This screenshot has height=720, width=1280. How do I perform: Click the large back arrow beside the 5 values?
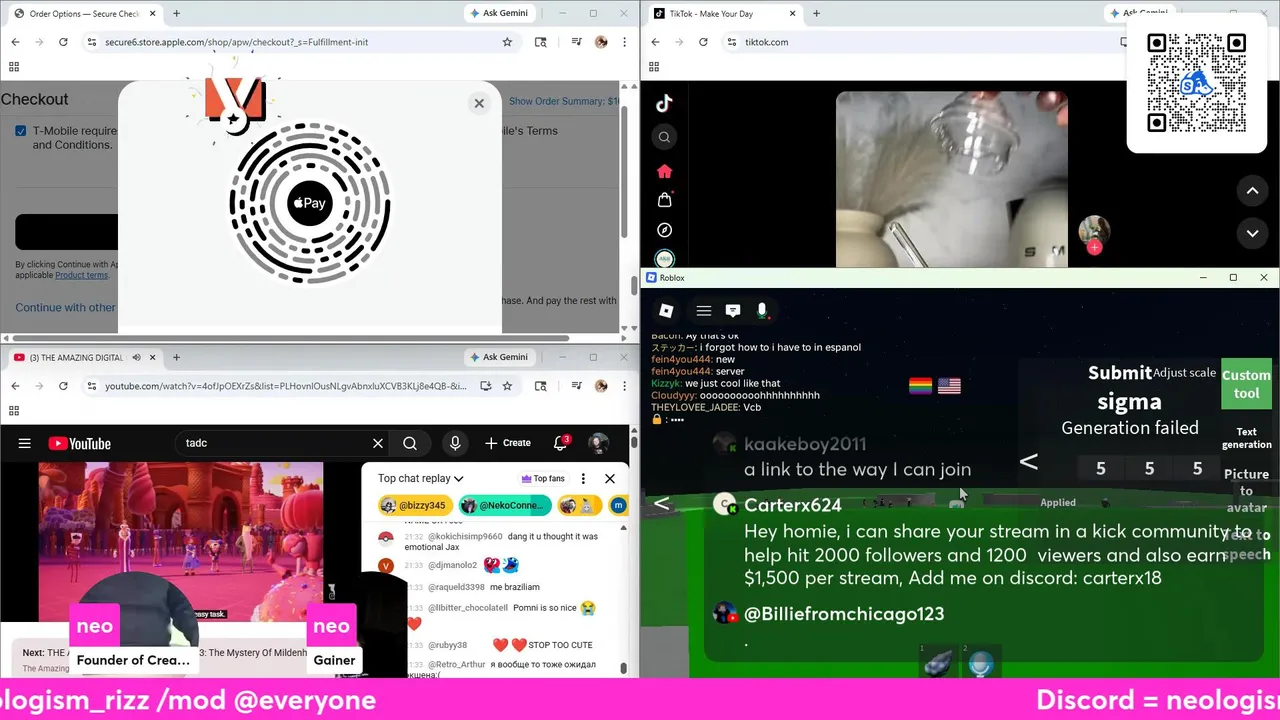coord(1028,462)
